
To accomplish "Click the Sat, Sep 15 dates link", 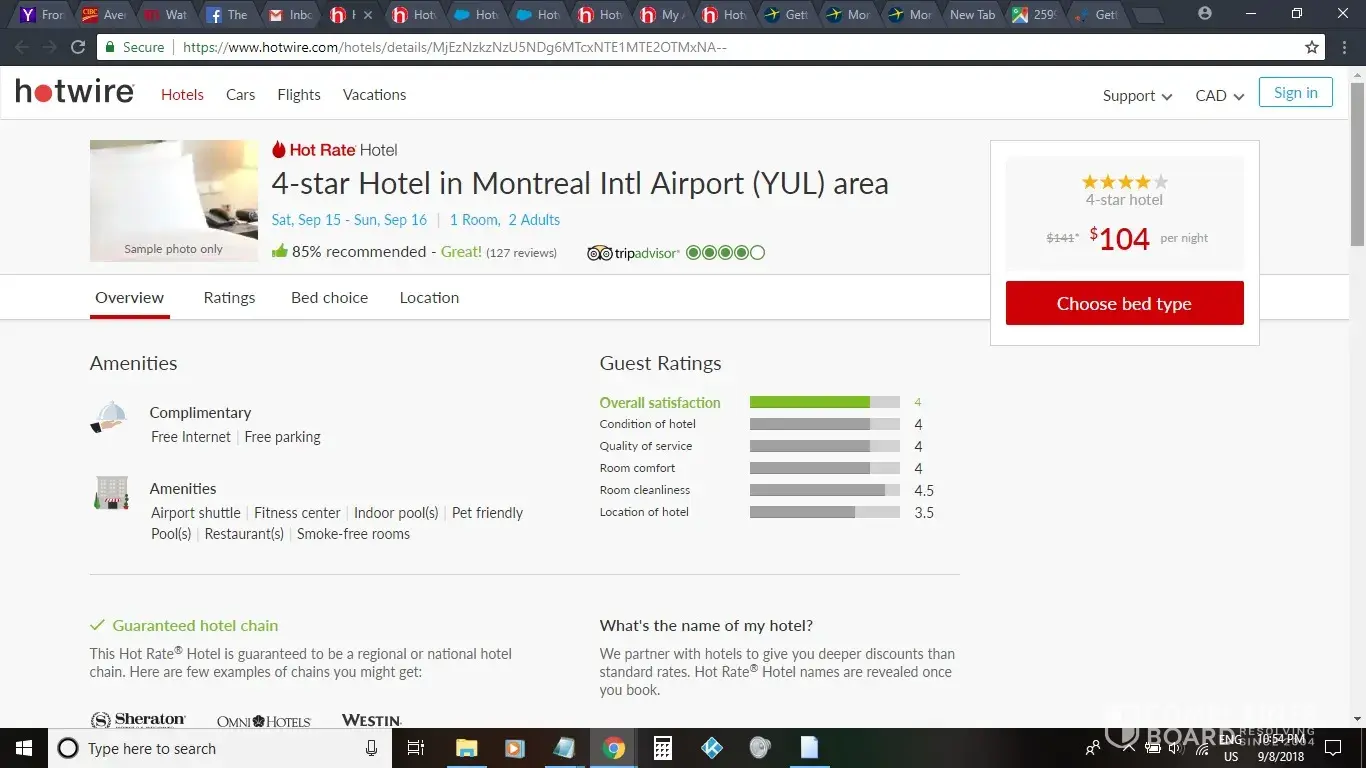I will pos(349,220).
